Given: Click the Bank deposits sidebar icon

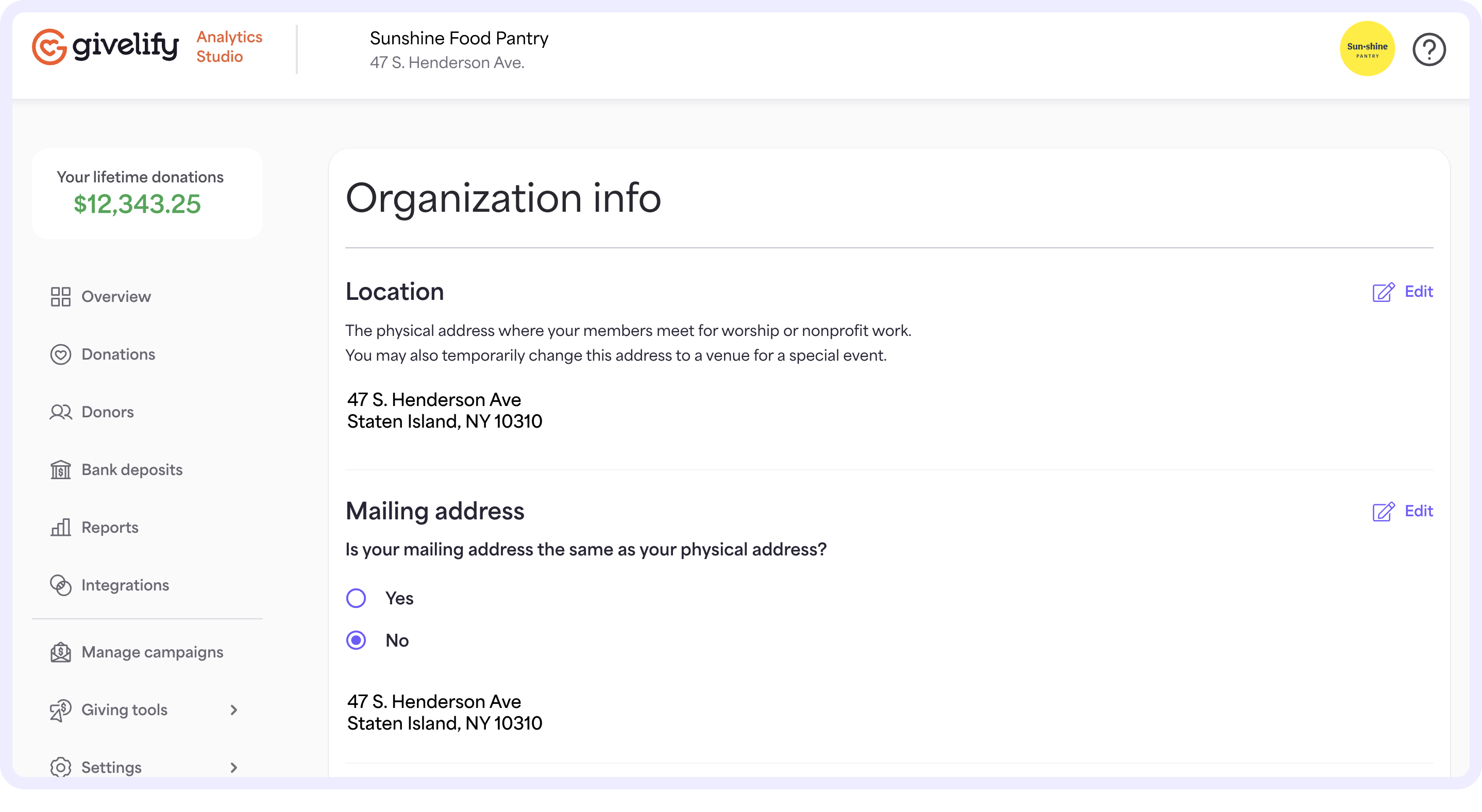Looking at the screenshot, I should point(59,469).
